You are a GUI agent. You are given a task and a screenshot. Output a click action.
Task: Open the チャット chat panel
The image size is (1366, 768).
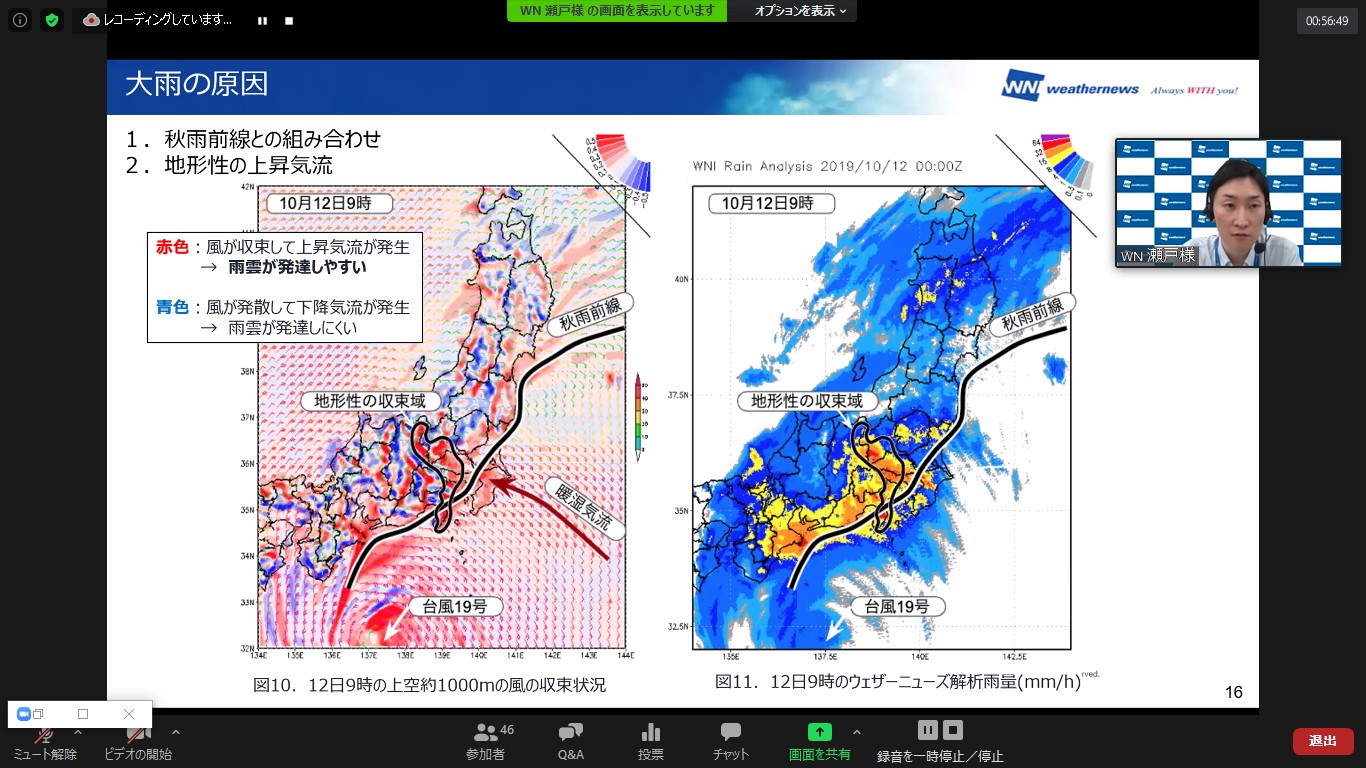pyautogui.click(x=731, y=742)
